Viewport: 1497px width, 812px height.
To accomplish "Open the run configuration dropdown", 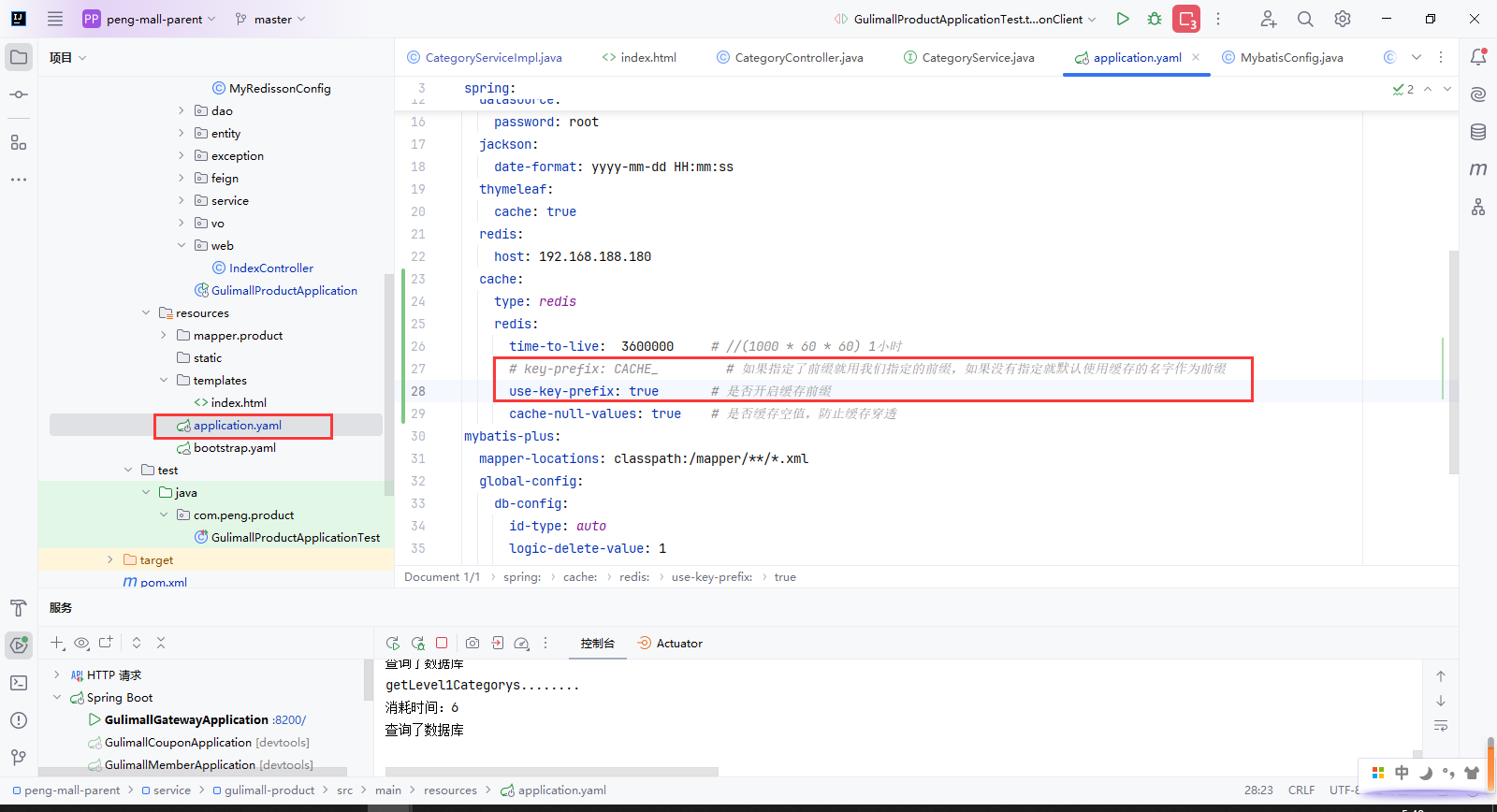I will (x=965, y=19).
